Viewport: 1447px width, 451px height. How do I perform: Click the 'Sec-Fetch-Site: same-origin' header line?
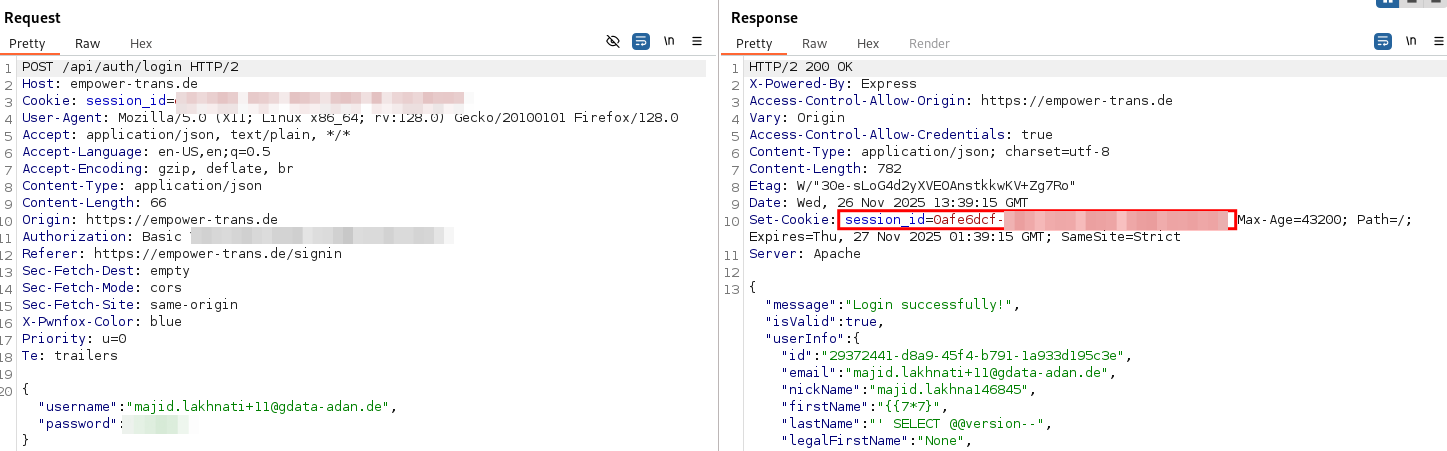(130, 305)
